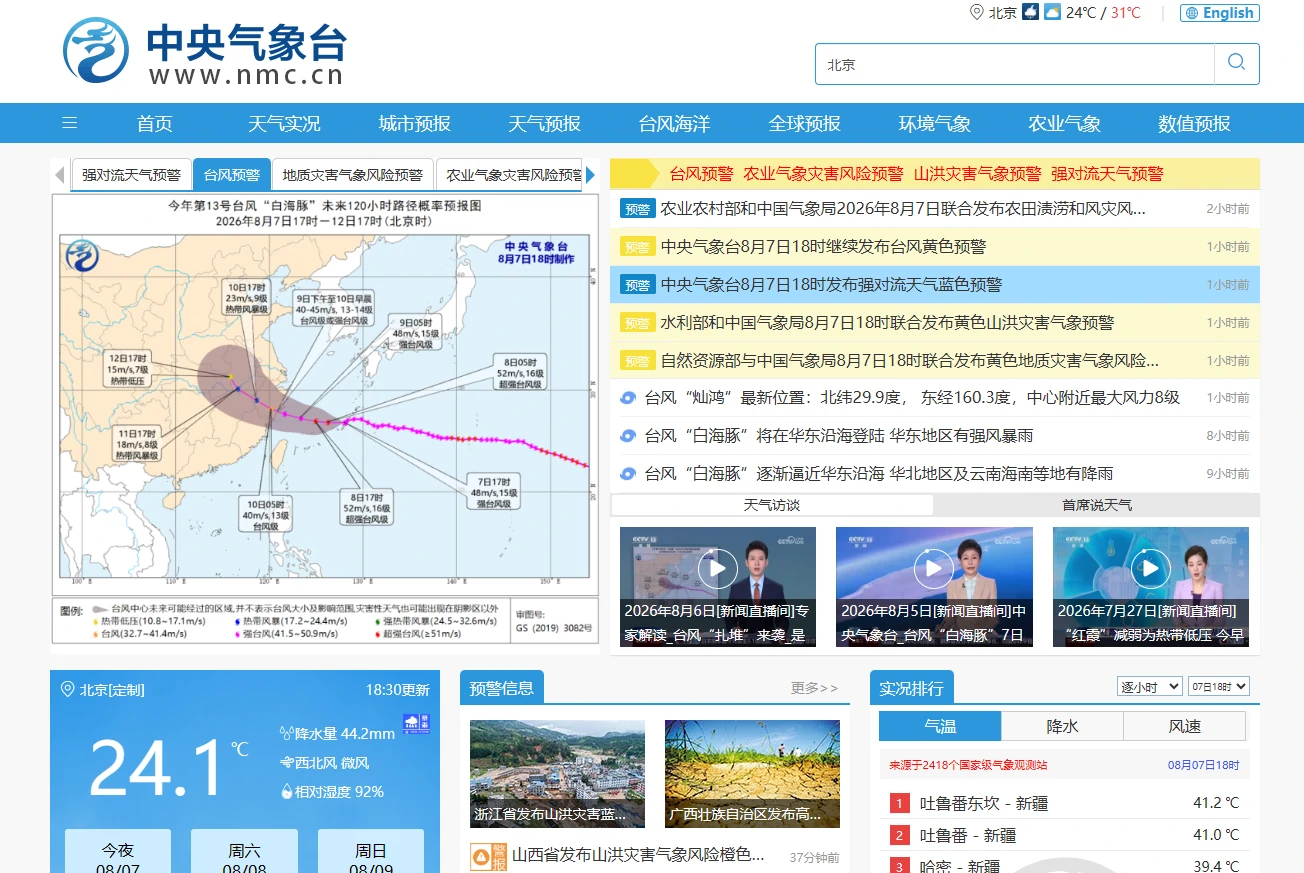Click the 中央气象台 logo
The image size is (1304, 873).
(205, 51)
